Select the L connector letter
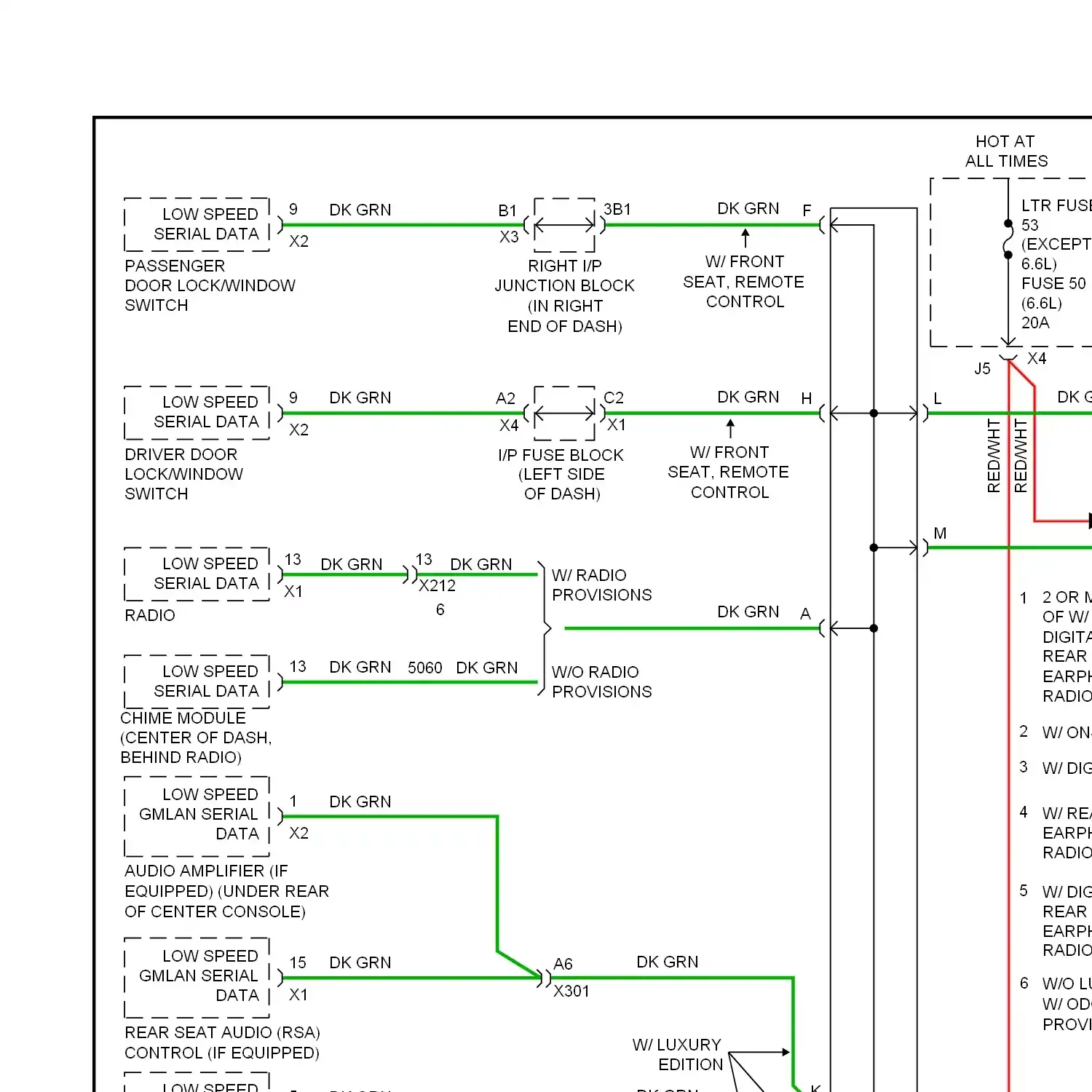 [x=938, y=399]
